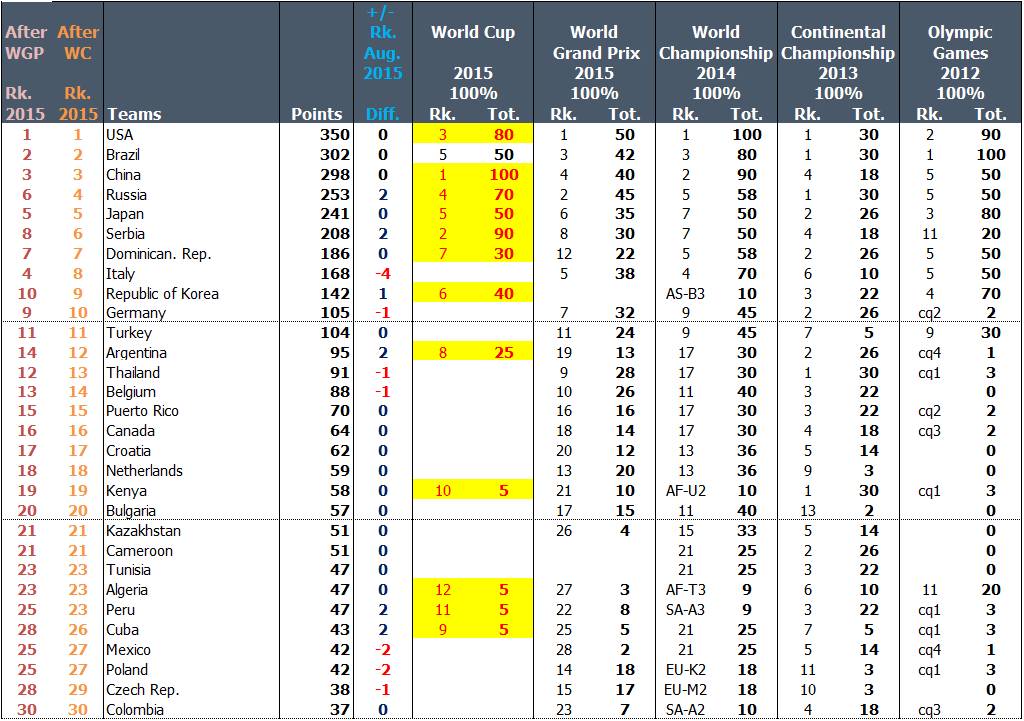The width and height of the screenshot is (1024, 721).
Task: Click Turkey's points value 104
Action: click(x=335, y=333)
